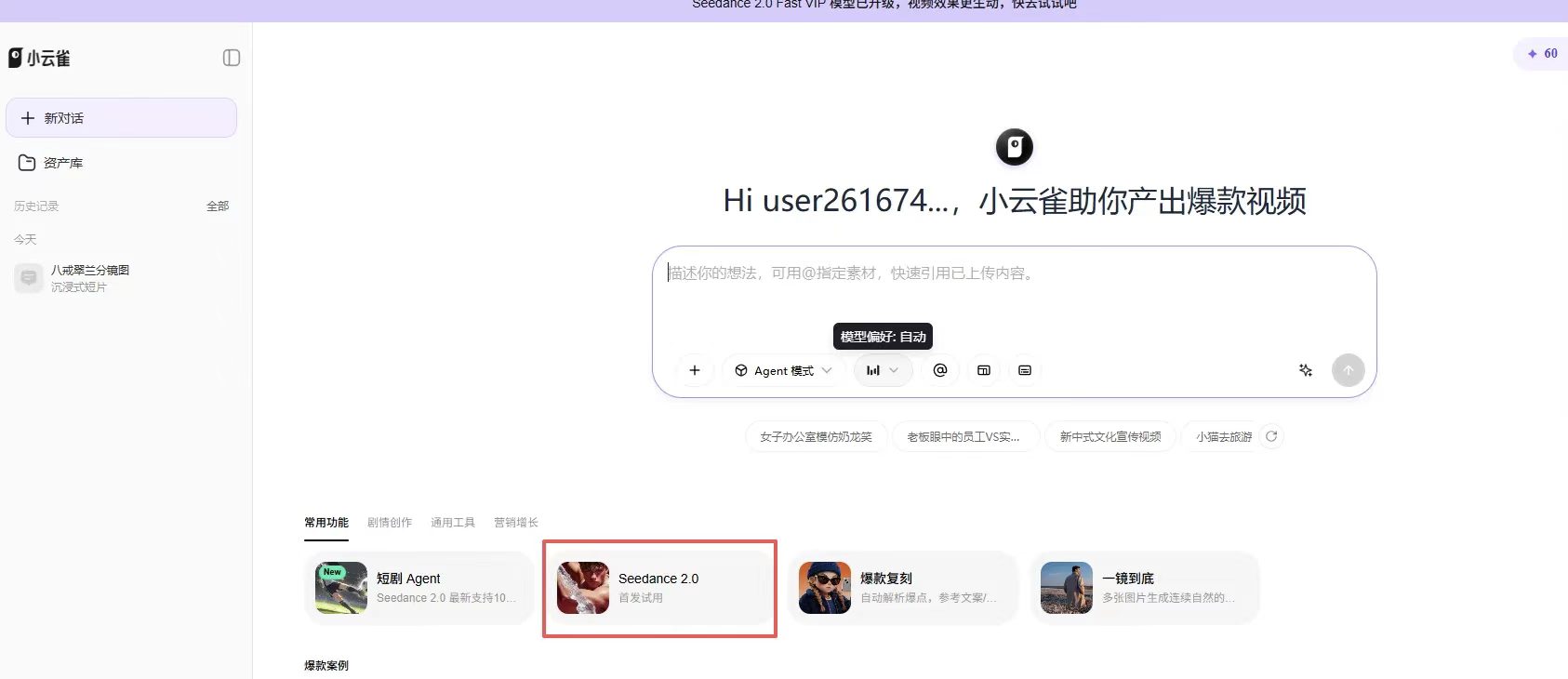Open the Seedance 2.0 首发试用 card
This screenshot has height=679, width=1568.
tap(660, 588)
